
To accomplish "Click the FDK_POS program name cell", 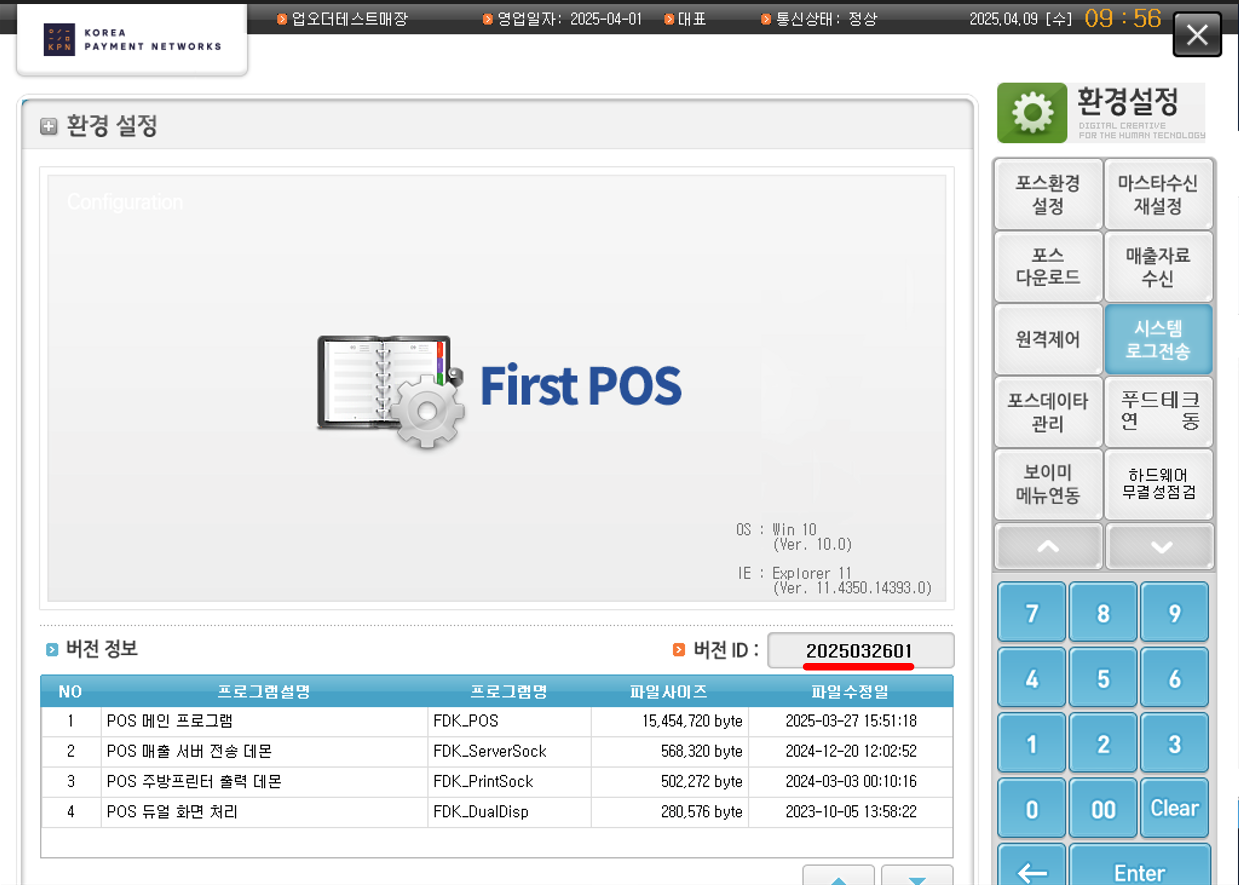I will coord(509,721).
